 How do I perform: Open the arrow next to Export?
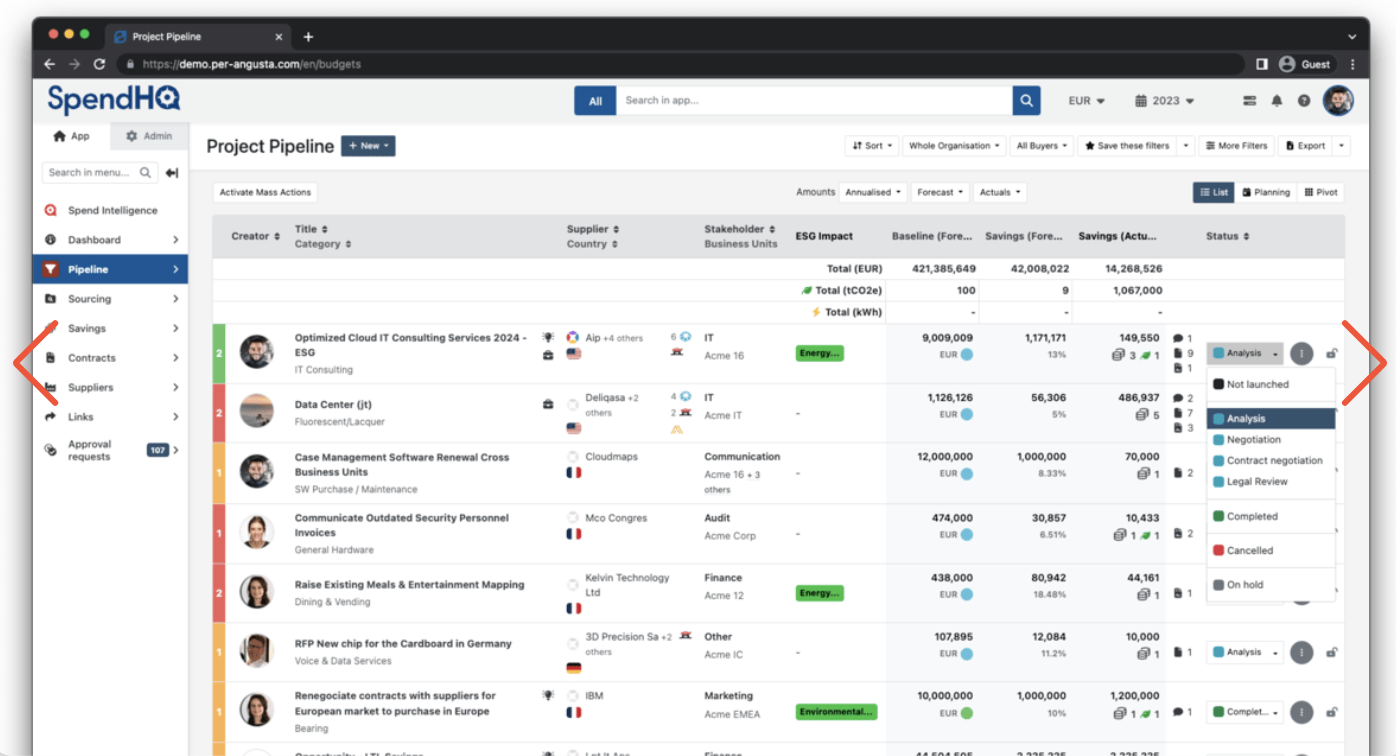[1341, 146]
